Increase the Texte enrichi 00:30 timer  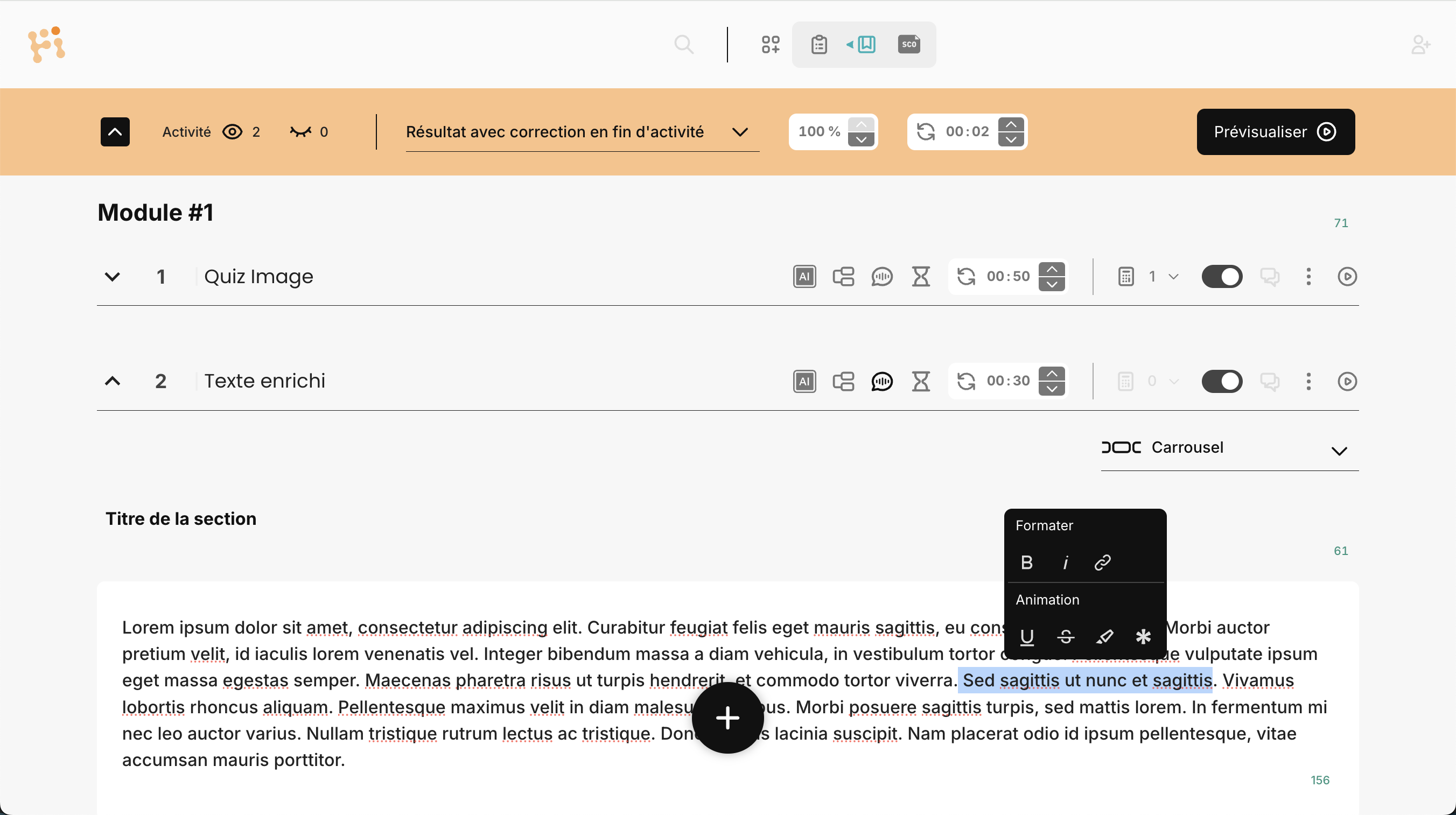click(x=1052, y=374)
